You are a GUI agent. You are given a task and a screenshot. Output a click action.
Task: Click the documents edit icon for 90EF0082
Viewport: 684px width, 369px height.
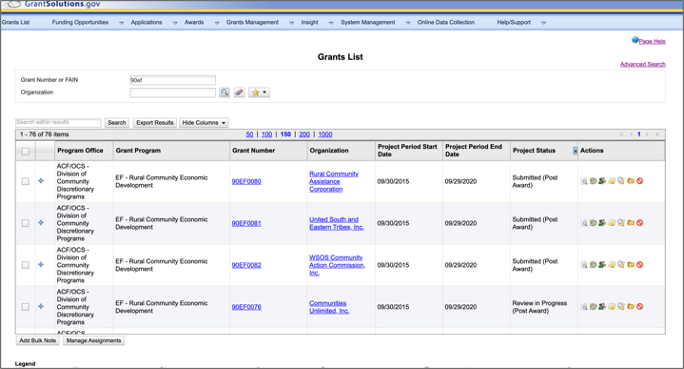tap(593, 265)
